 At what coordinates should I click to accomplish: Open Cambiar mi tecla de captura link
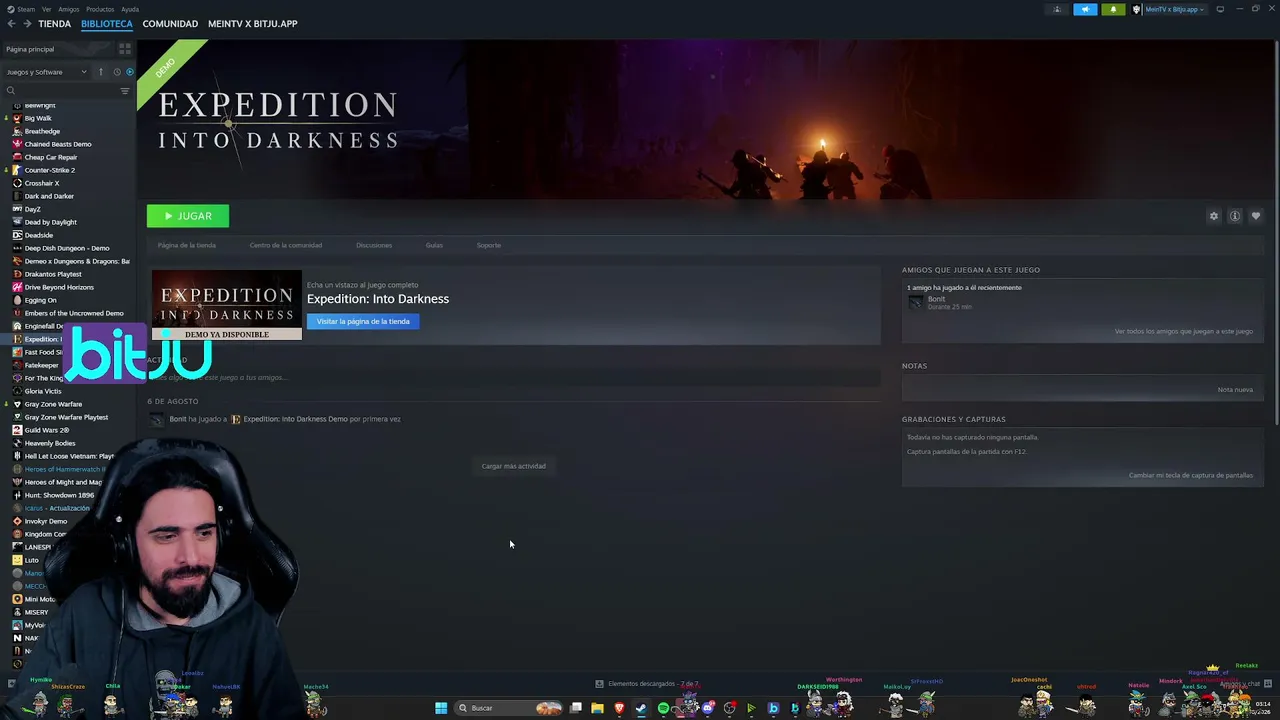[x=1191, y=475]
